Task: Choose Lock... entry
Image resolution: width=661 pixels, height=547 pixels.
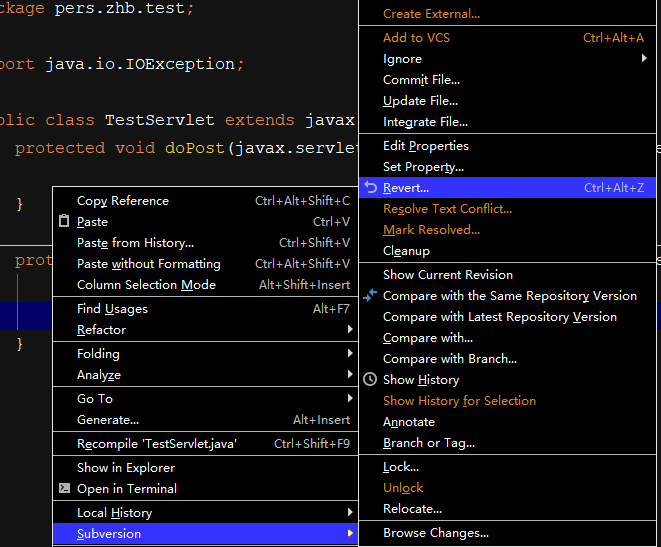Action: (508, 467)
